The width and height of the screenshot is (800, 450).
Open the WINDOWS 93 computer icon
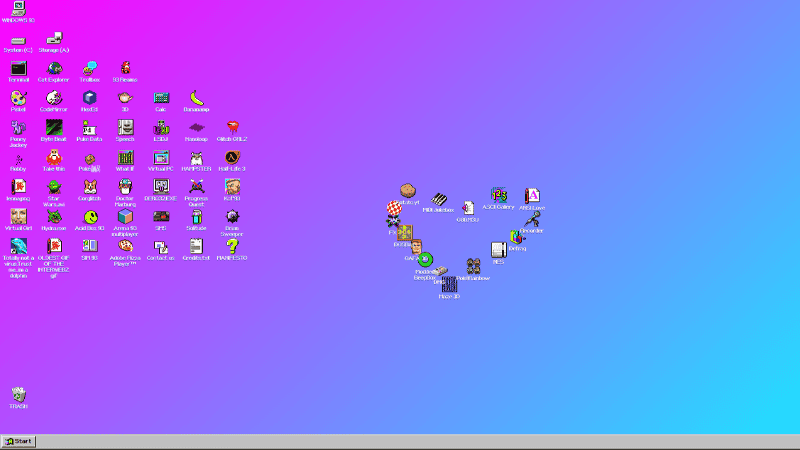tap(18, 9)
